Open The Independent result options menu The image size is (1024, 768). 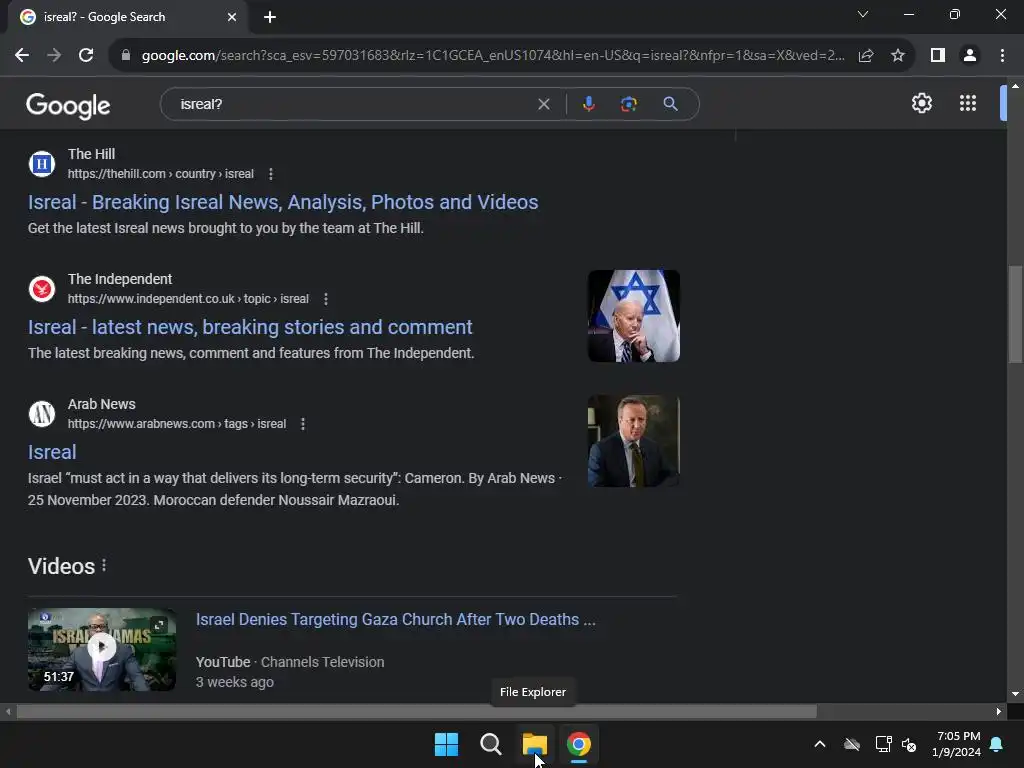pyautogui.click(x=326, y=298)
